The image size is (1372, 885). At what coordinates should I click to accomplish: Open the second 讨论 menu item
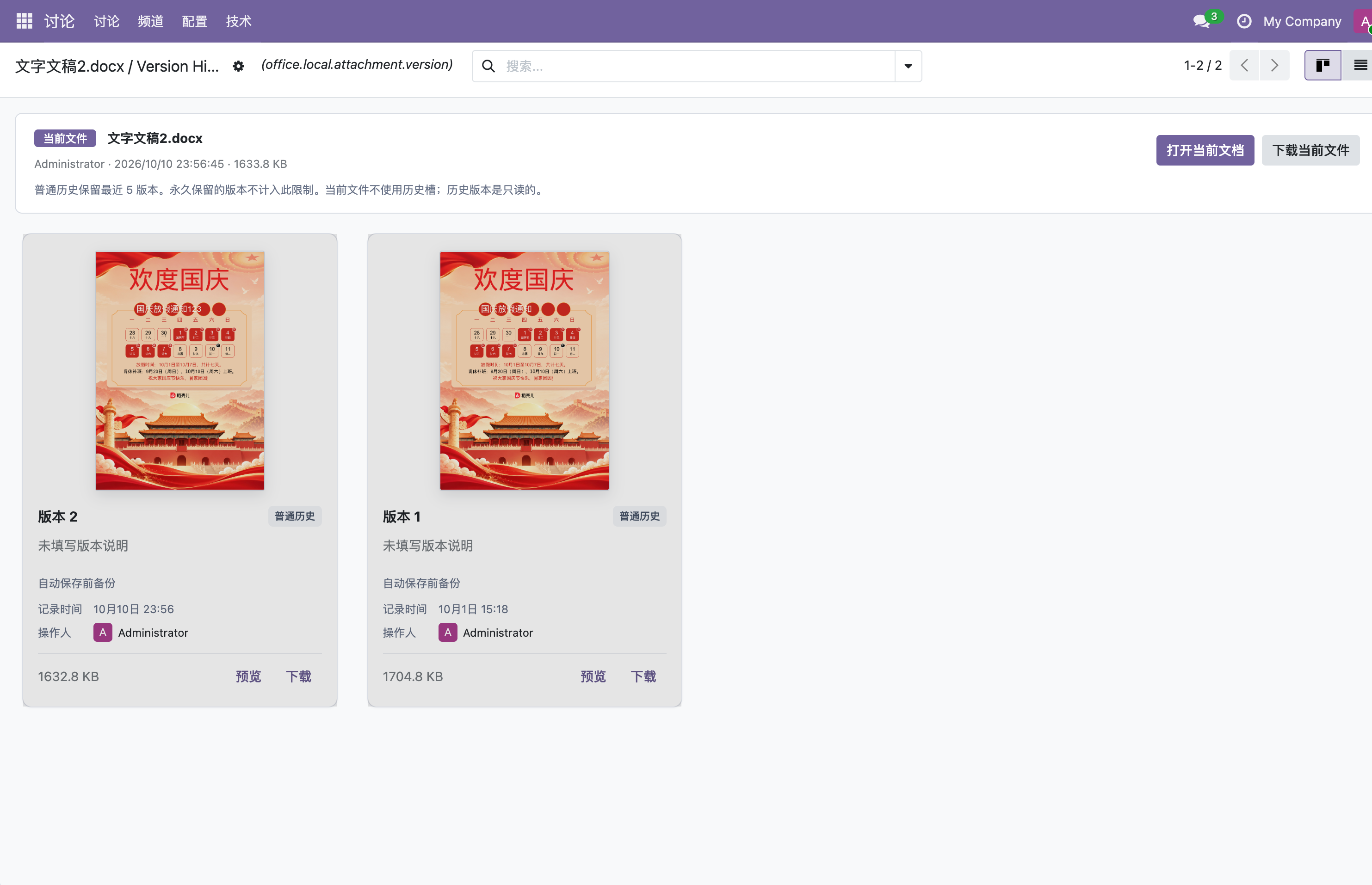coord(107,21)
